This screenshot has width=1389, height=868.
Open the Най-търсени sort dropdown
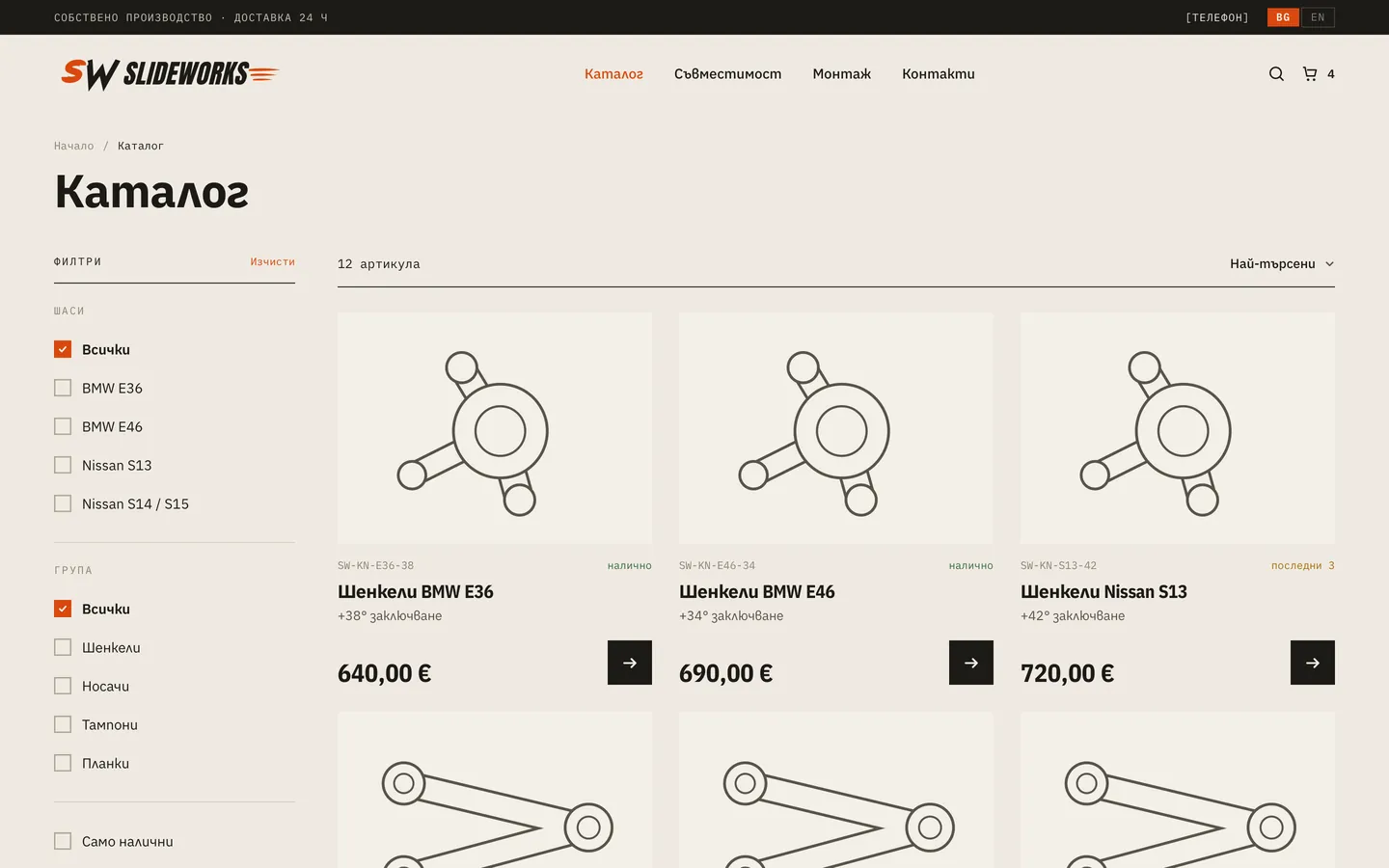pyautogui.click(x=1282, y=263)
